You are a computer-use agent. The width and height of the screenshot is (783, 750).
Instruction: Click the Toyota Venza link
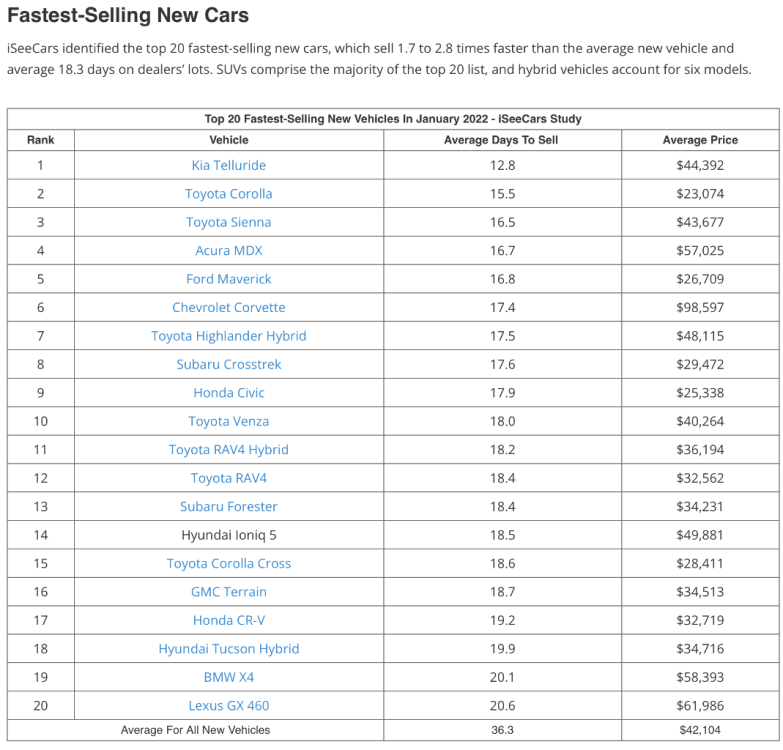point(228,421)
